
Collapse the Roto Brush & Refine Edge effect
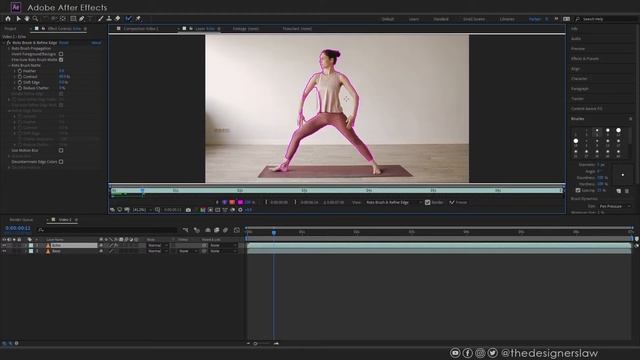click(x=4, y=42)
